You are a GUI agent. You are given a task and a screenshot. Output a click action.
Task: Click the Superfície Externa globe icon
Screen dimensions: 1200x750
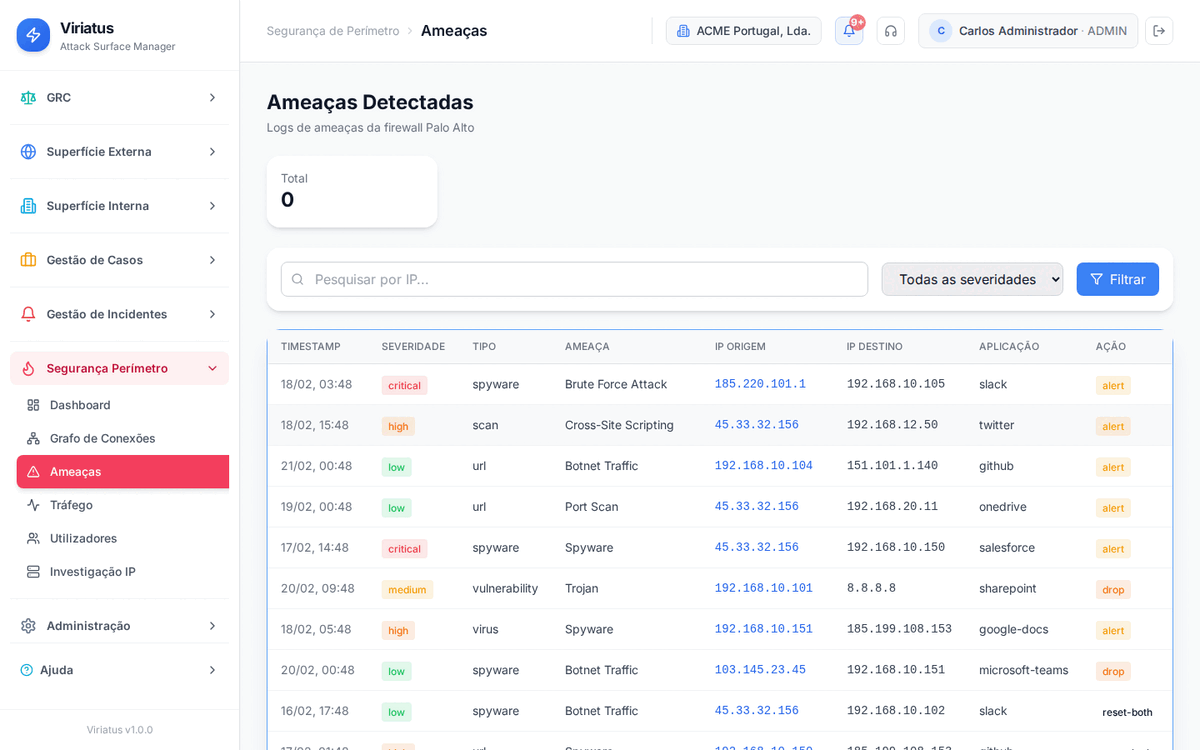(x=28, y=152)
